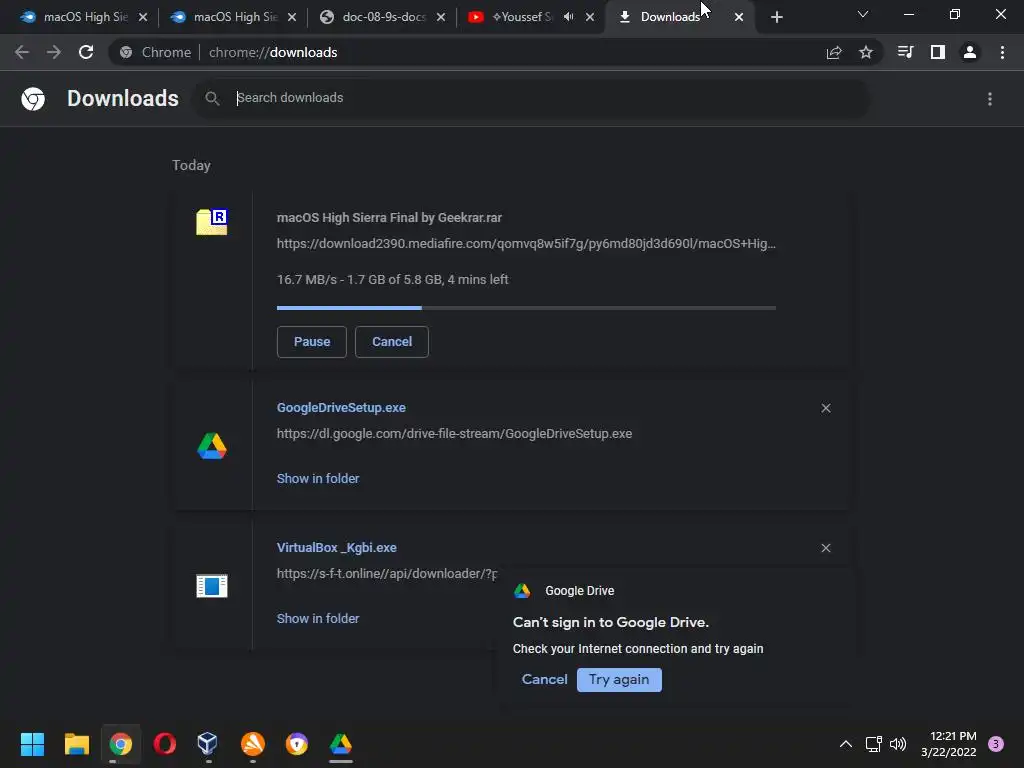The image size is (1024, 768).
Task: Show GoogleDriveSetup.exe in folder
Action: [318, 479]
